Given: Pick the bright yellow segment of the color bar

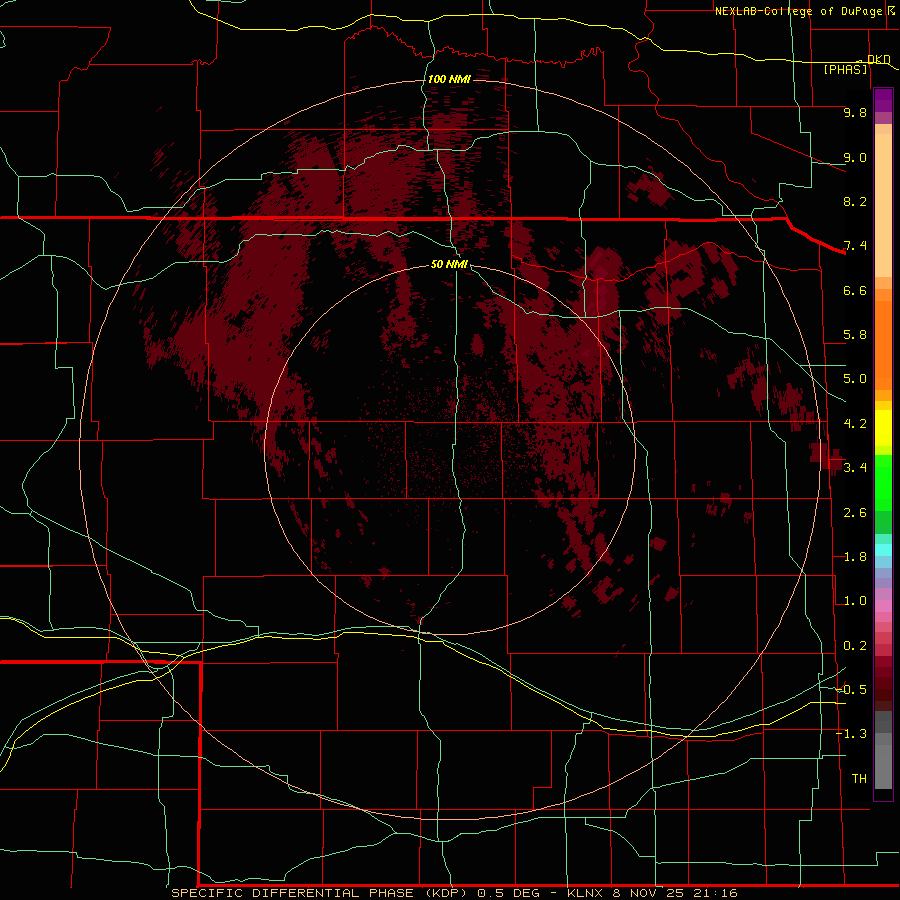Looking at the screenshot, I should pyautogui.click(x=883, y=428).
